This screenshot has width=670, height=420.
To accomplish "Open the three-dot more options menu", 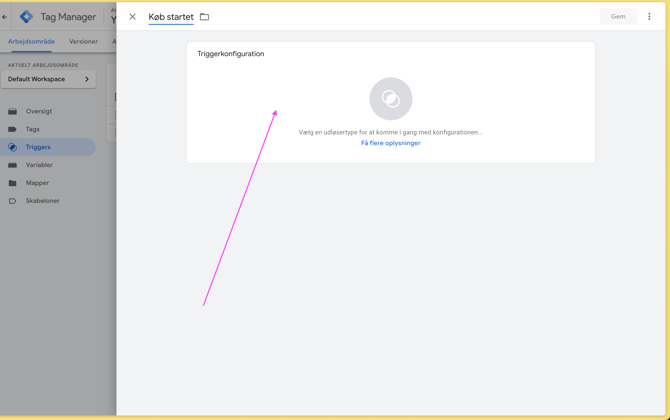I will pyautogui.click(x=649, y=17).
